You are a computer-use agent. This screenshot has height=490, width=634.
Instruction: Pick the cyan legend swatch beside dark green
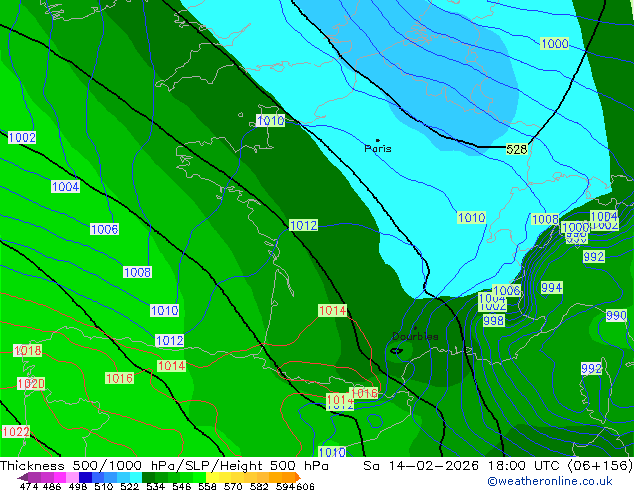(136, 477)
